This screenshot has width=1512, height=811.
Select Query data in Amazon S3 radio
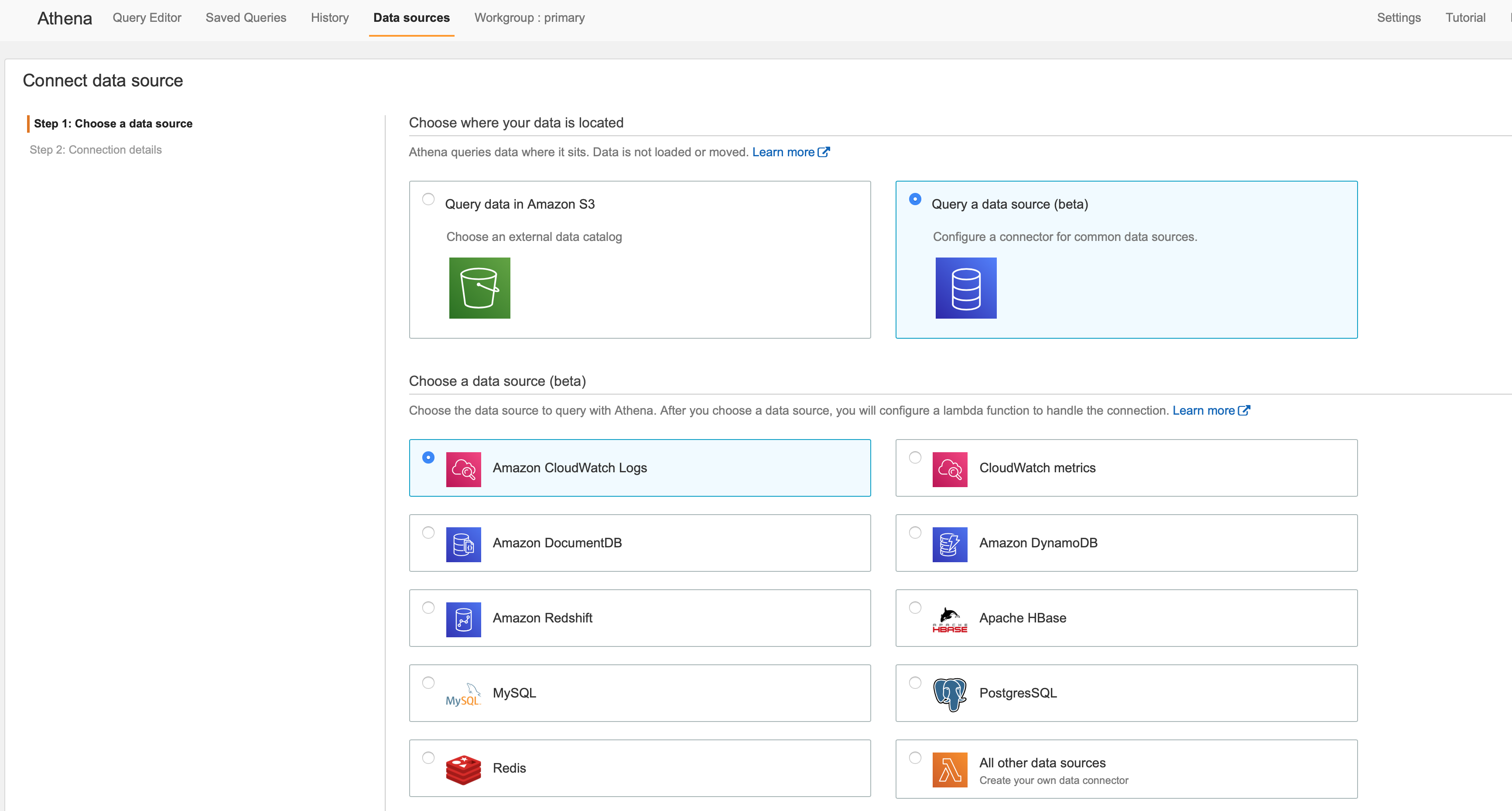pyautogui.click(x=428, y=199)
